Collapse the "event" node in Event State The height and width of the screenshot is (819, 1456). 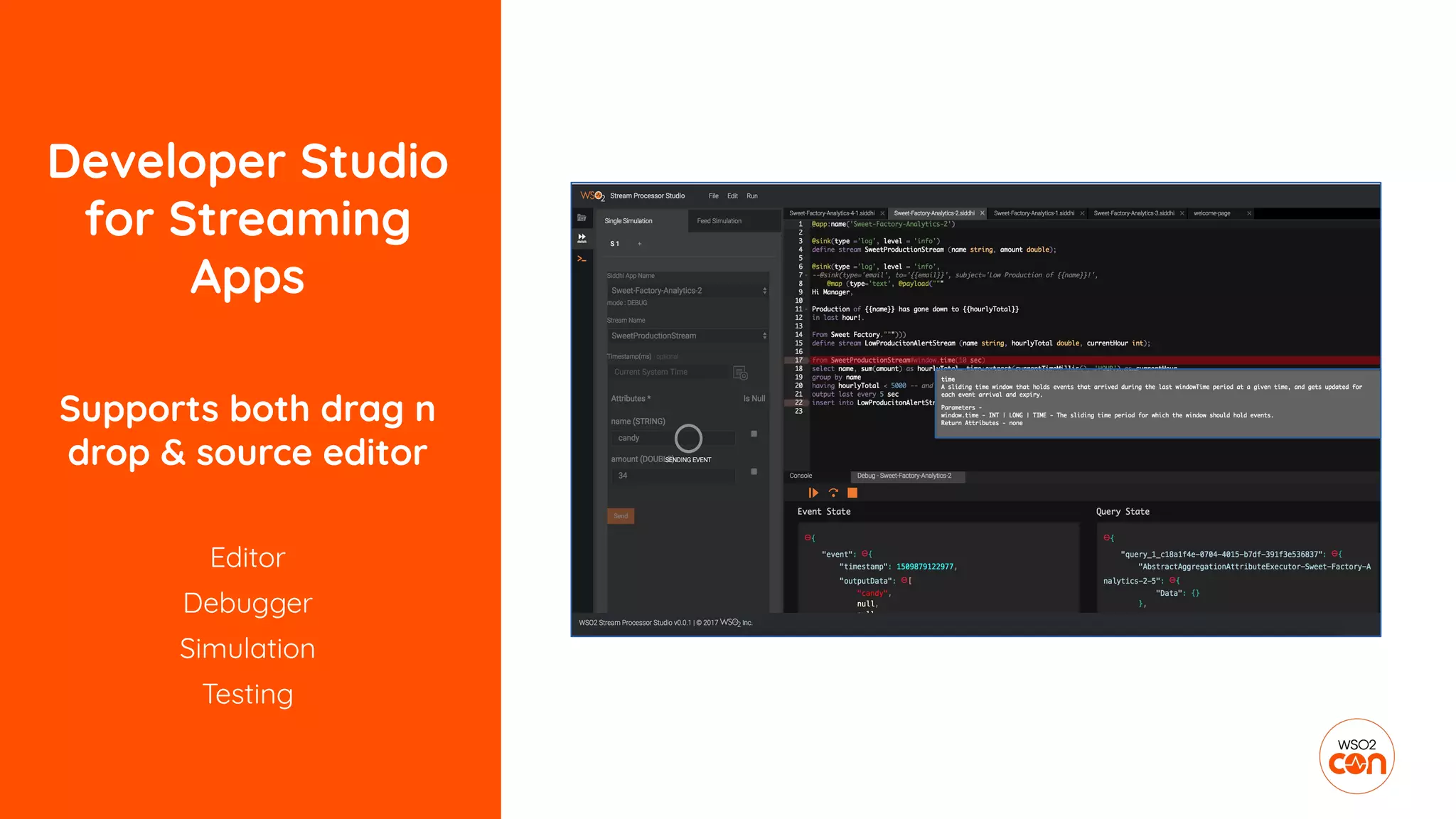(x=864, y=554)
